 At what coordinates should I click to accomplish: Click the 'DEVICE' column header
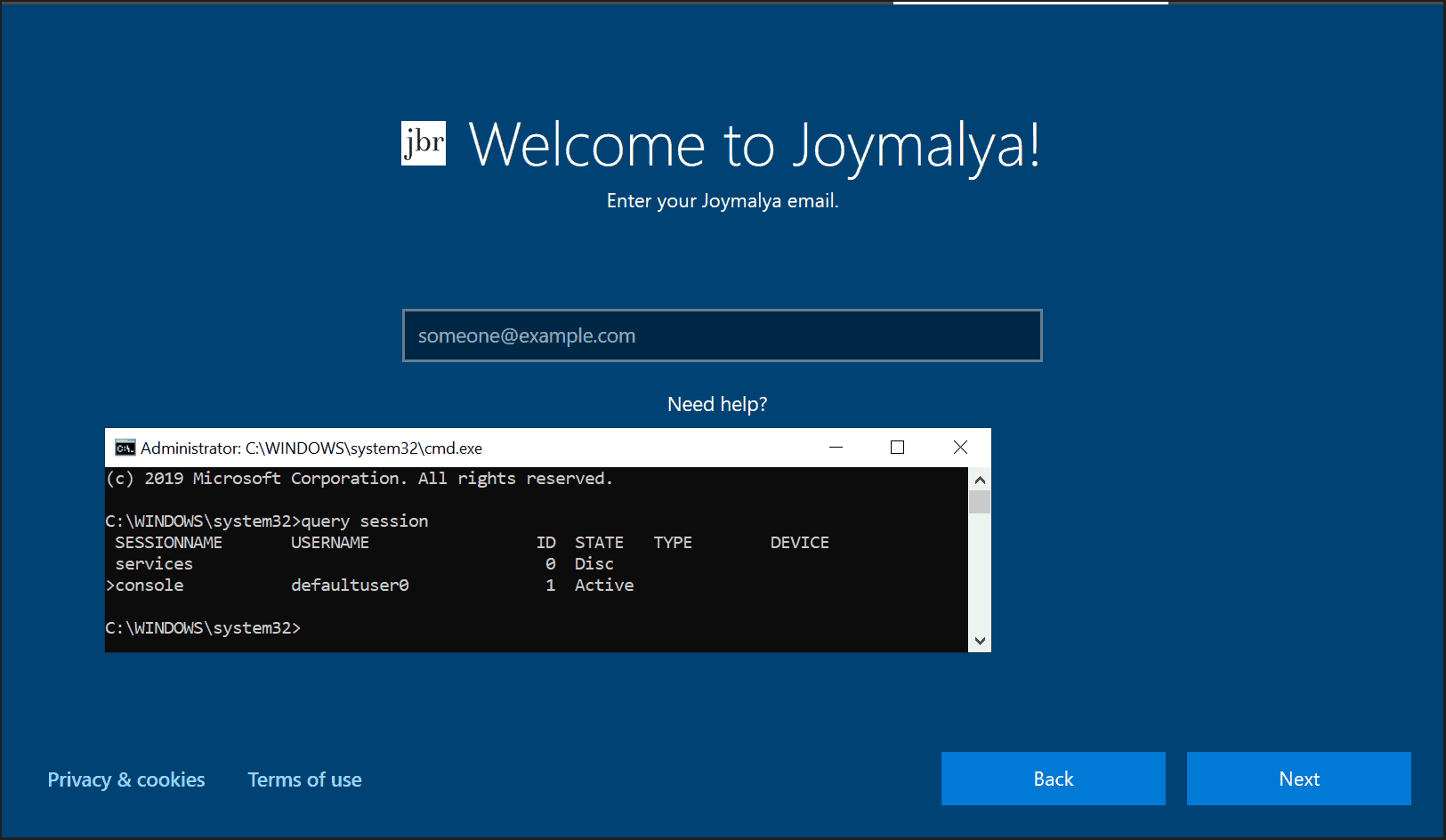pyautogui.click(x=800, y=543)
